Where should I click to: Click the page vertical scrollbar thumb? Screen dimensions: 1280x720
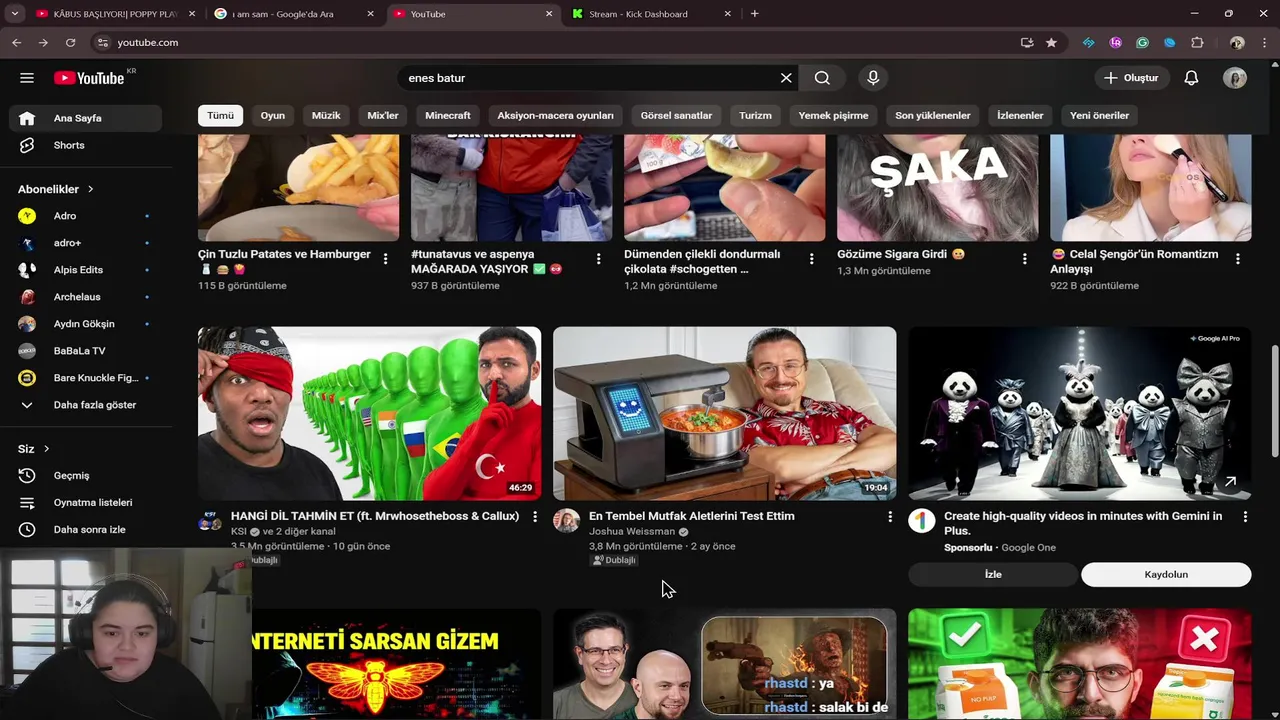click(1274, 403)
